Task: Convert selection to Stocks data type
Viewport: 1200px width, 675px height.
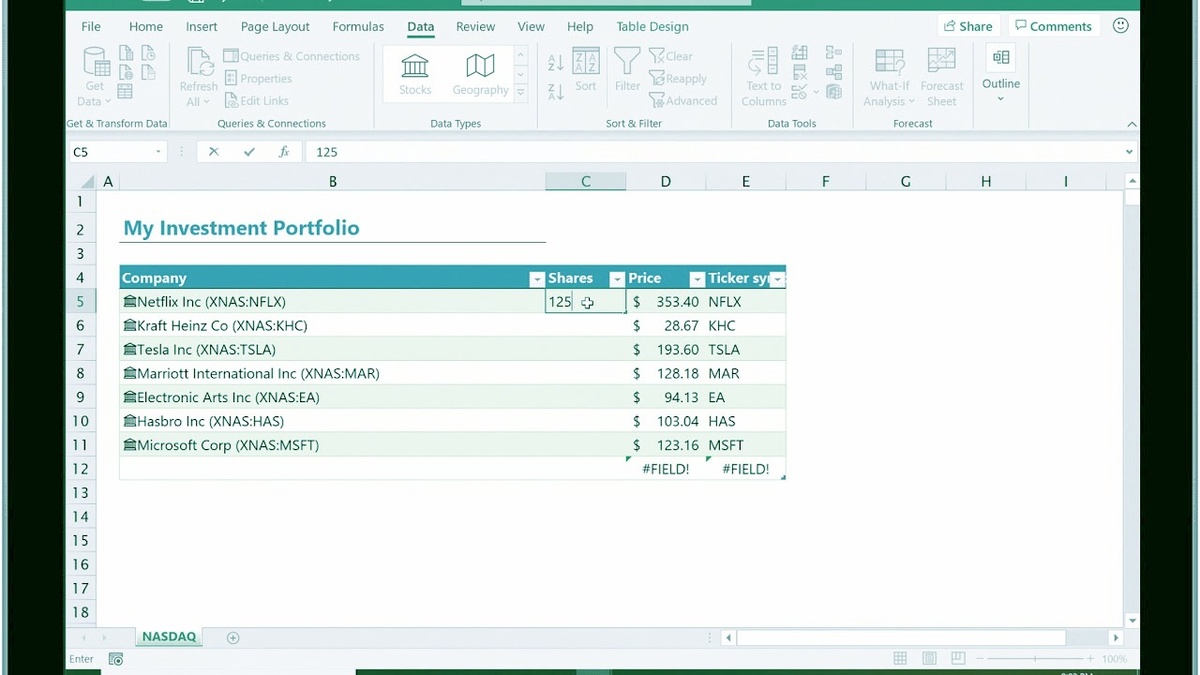Action: tap(415, 75)
